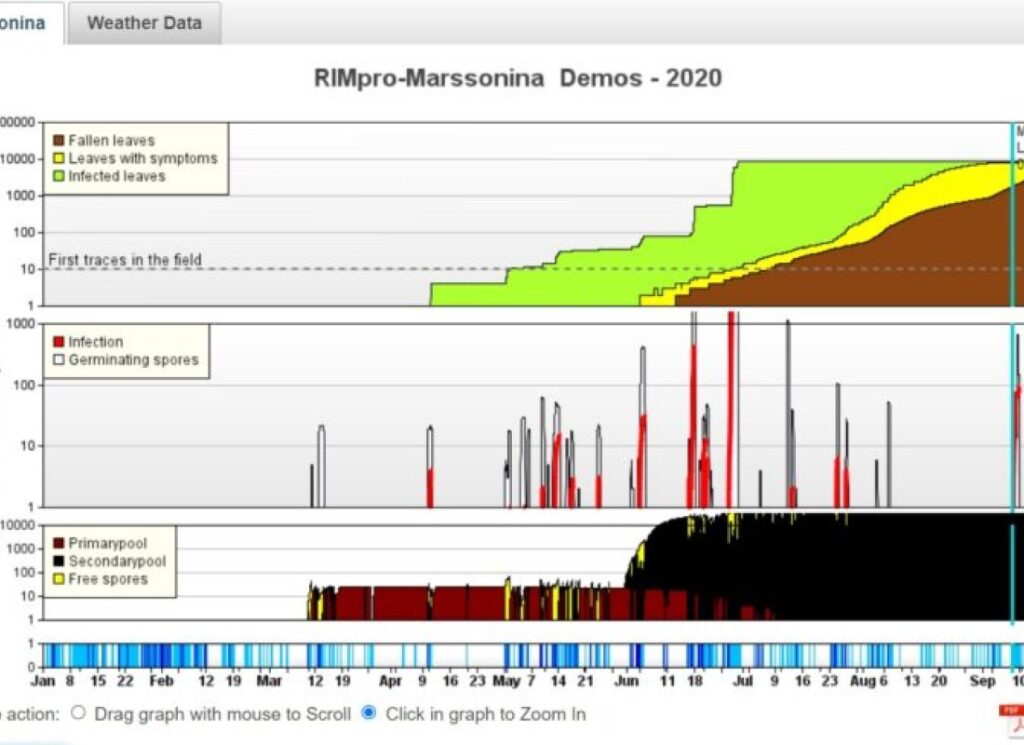Screen dimensions: 1024x745
Task: Click 'Infected leaves' legend text
Action: [117, 176]
